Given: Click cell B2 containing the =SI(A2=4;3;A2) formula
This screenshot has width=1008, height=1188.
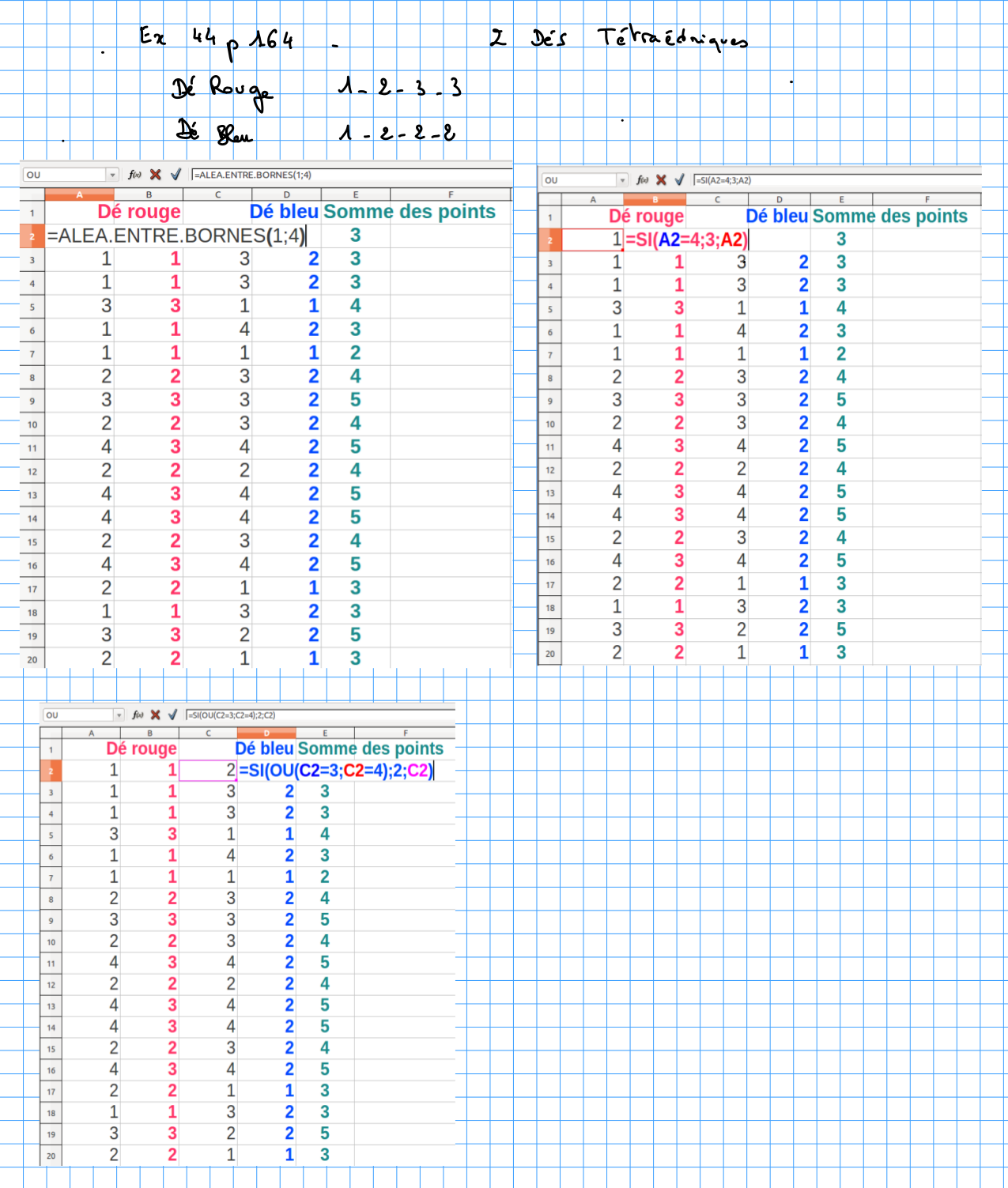Looking at the screenshot, I should coord(685,239).
